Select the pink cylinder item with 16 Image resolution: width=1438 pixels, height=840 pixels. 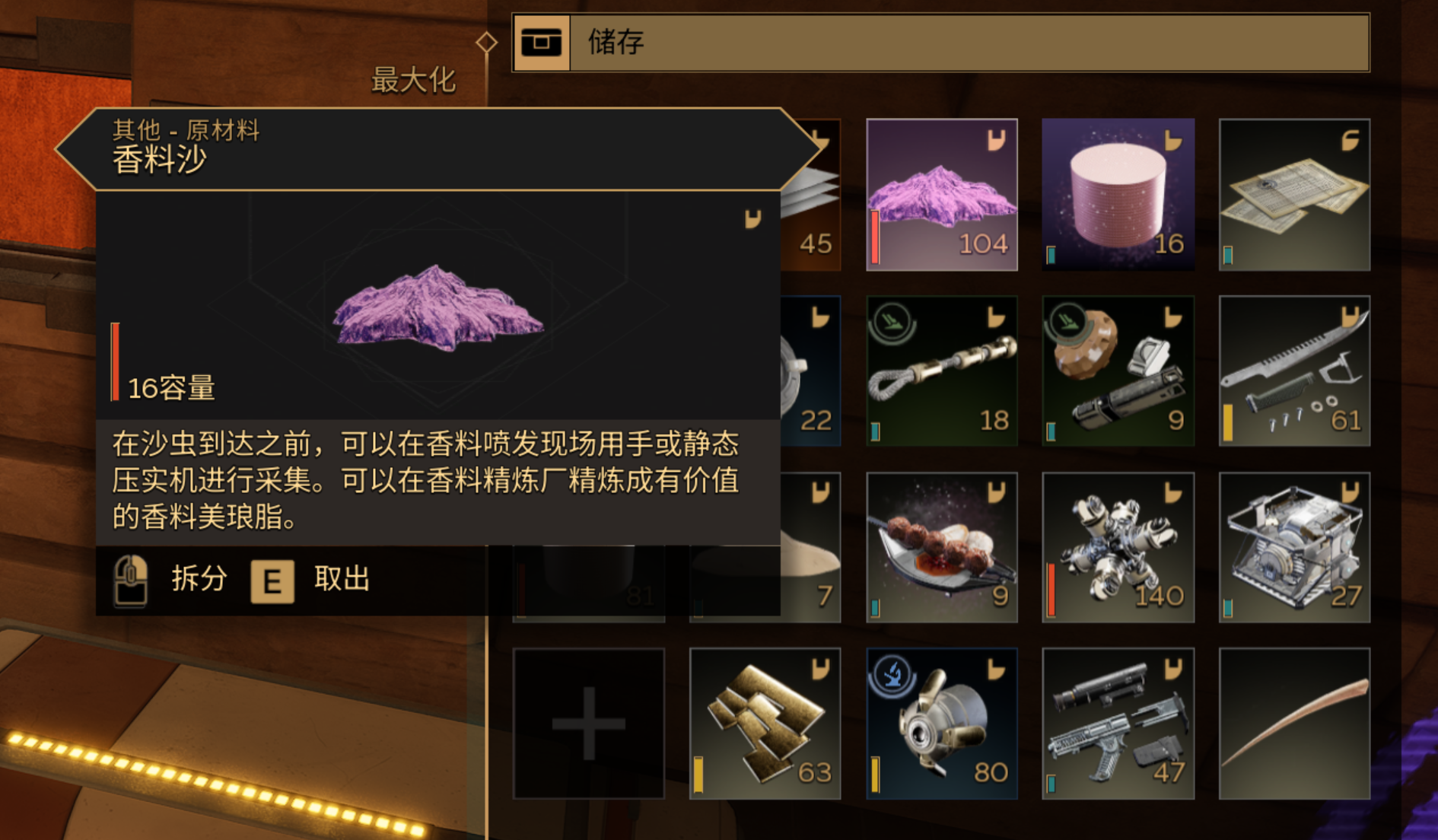(1118, 195)
